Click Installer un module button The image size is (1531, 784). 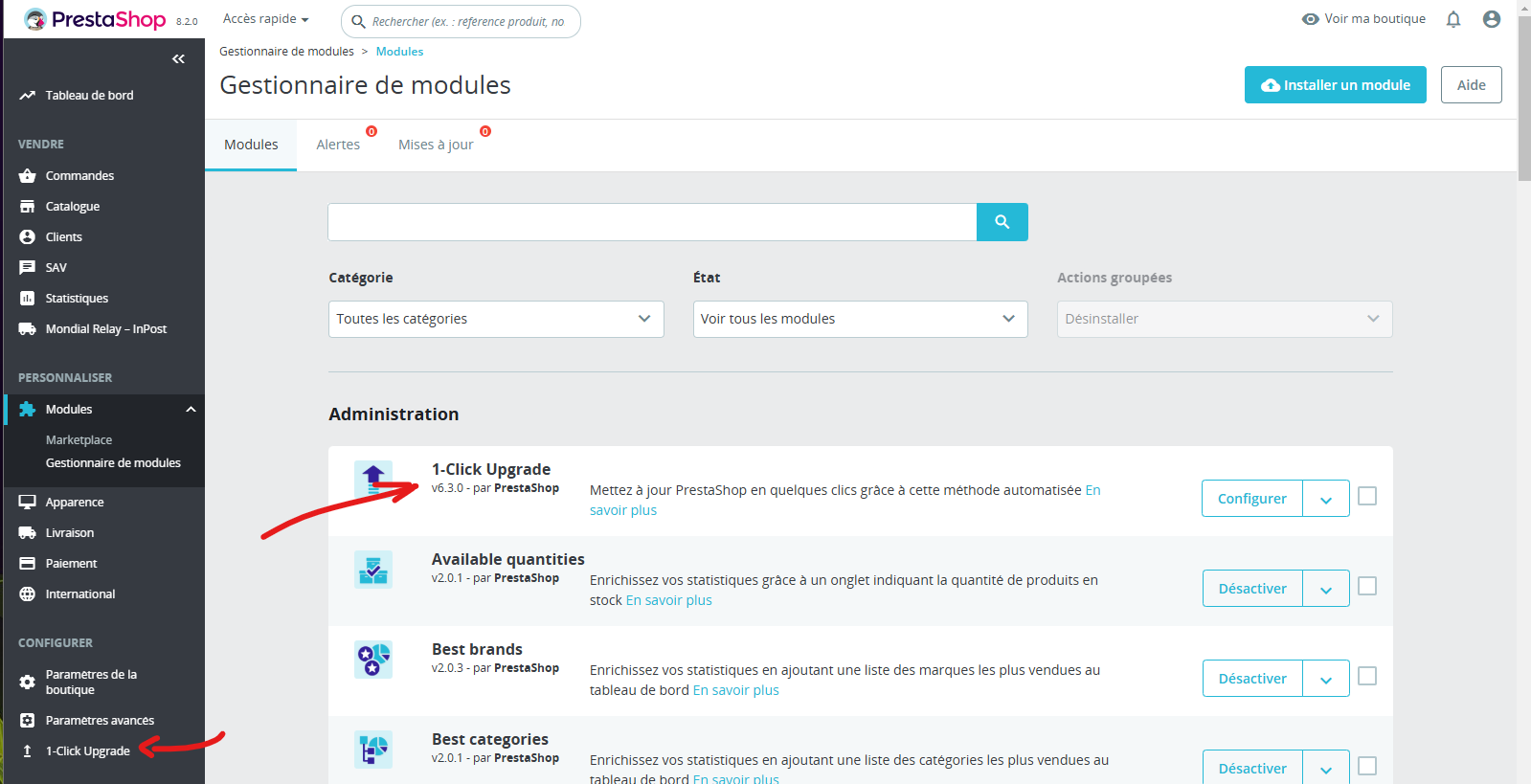tap(1335, 84)
